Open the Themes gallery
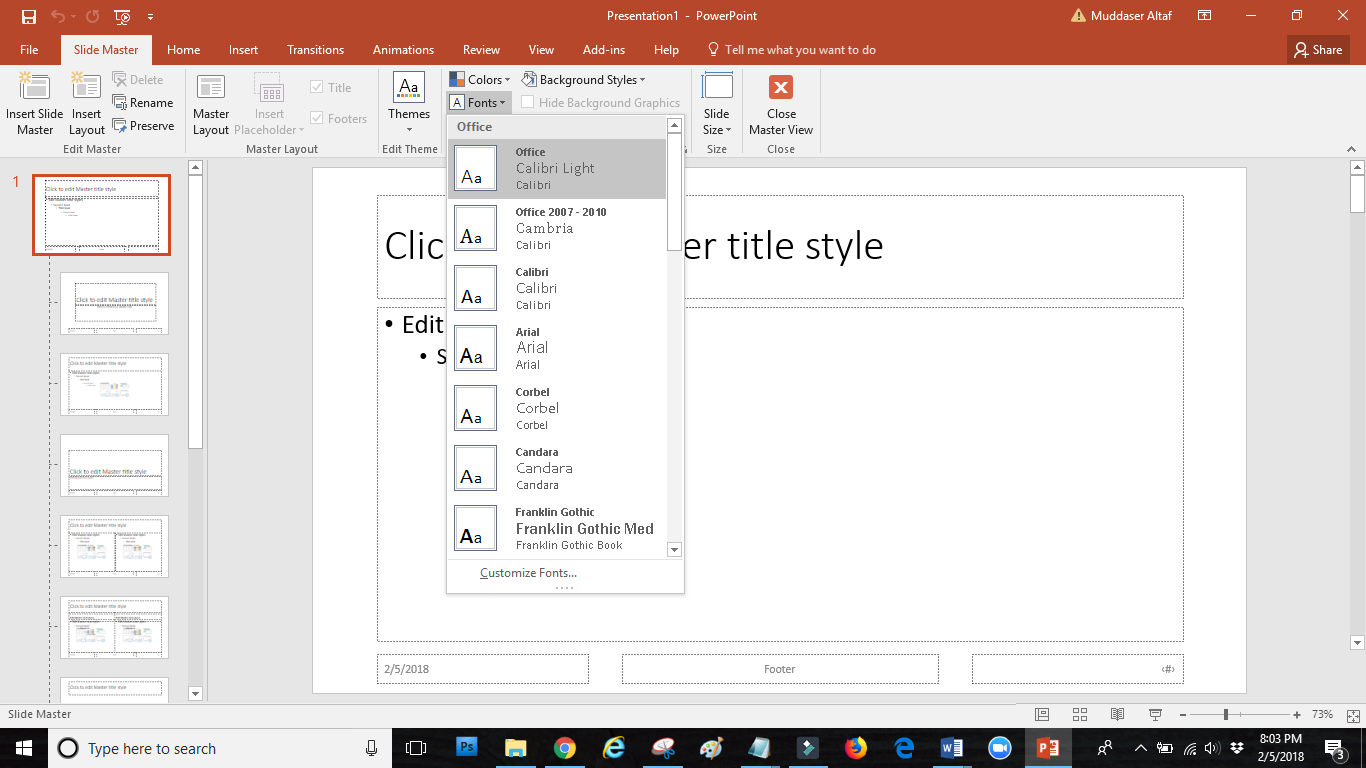 409,104
